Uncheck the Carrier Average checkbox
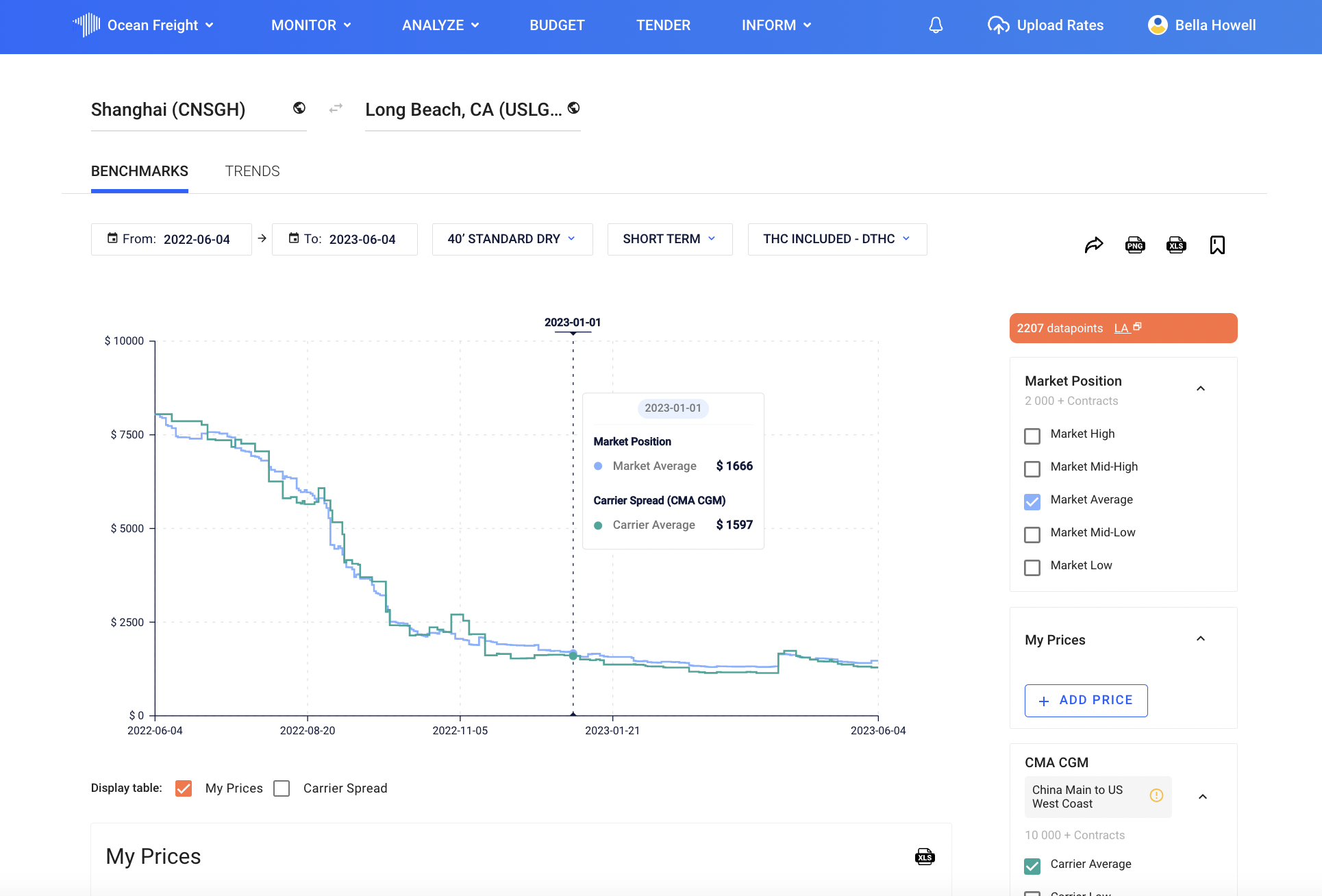 1032,866
